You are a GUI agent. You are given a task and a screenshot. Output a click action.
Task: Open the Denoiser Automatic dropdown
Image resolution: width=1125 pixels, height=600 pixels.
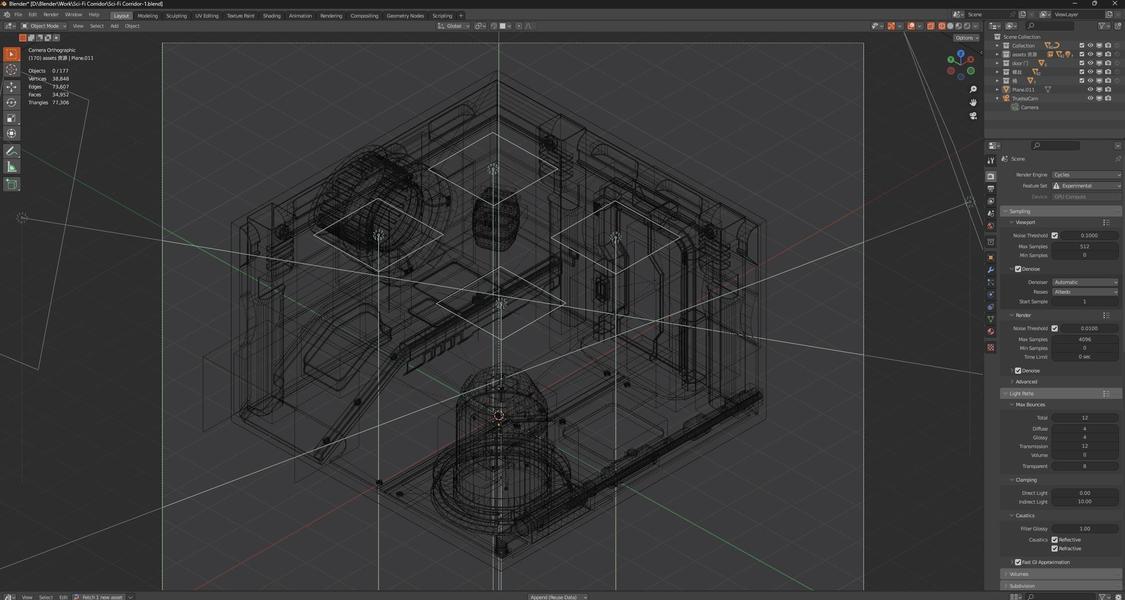1084,282
